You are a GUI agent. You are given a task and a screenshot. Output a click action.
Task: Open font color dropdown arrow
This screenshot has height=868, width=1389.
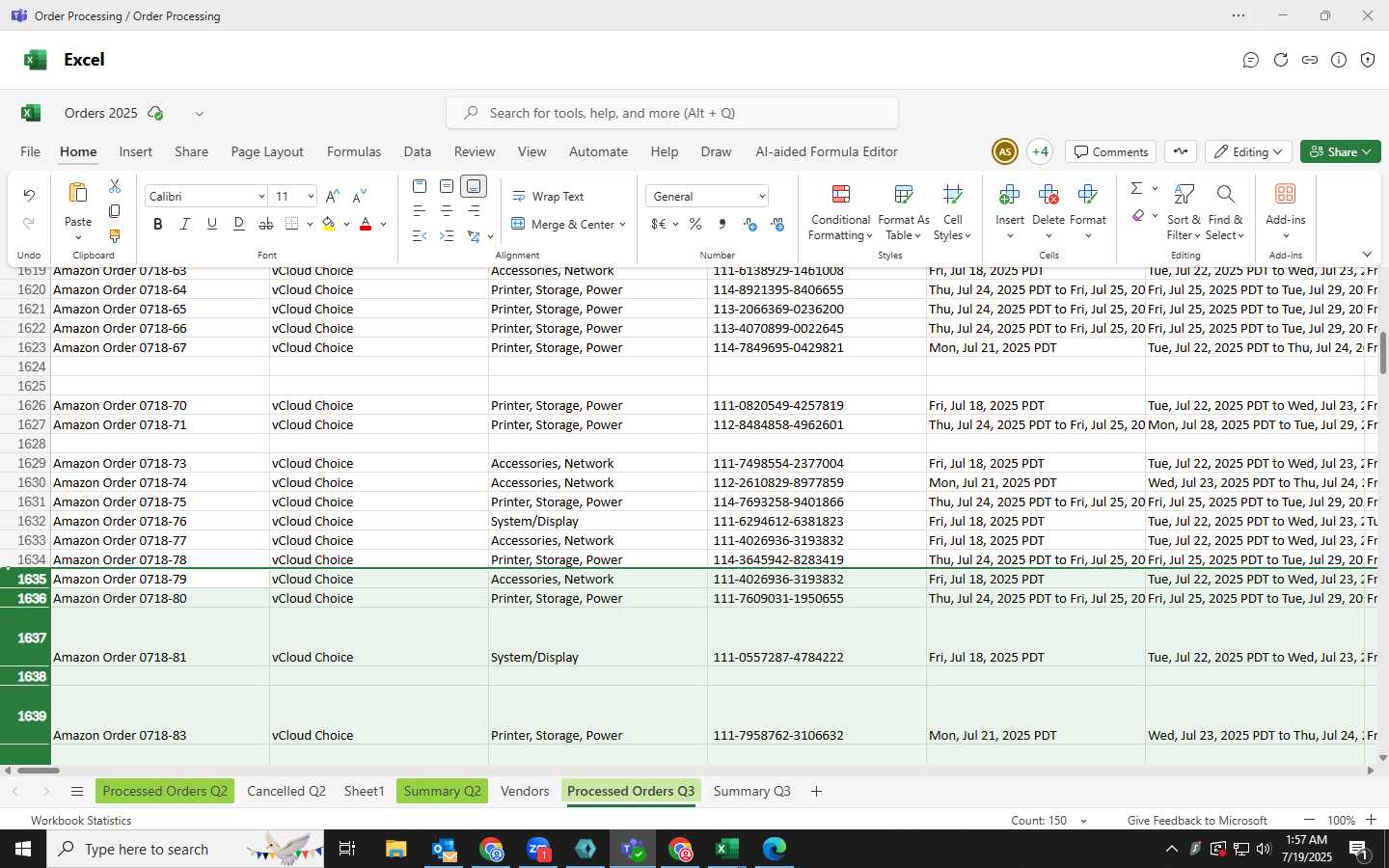click(383, 225)
